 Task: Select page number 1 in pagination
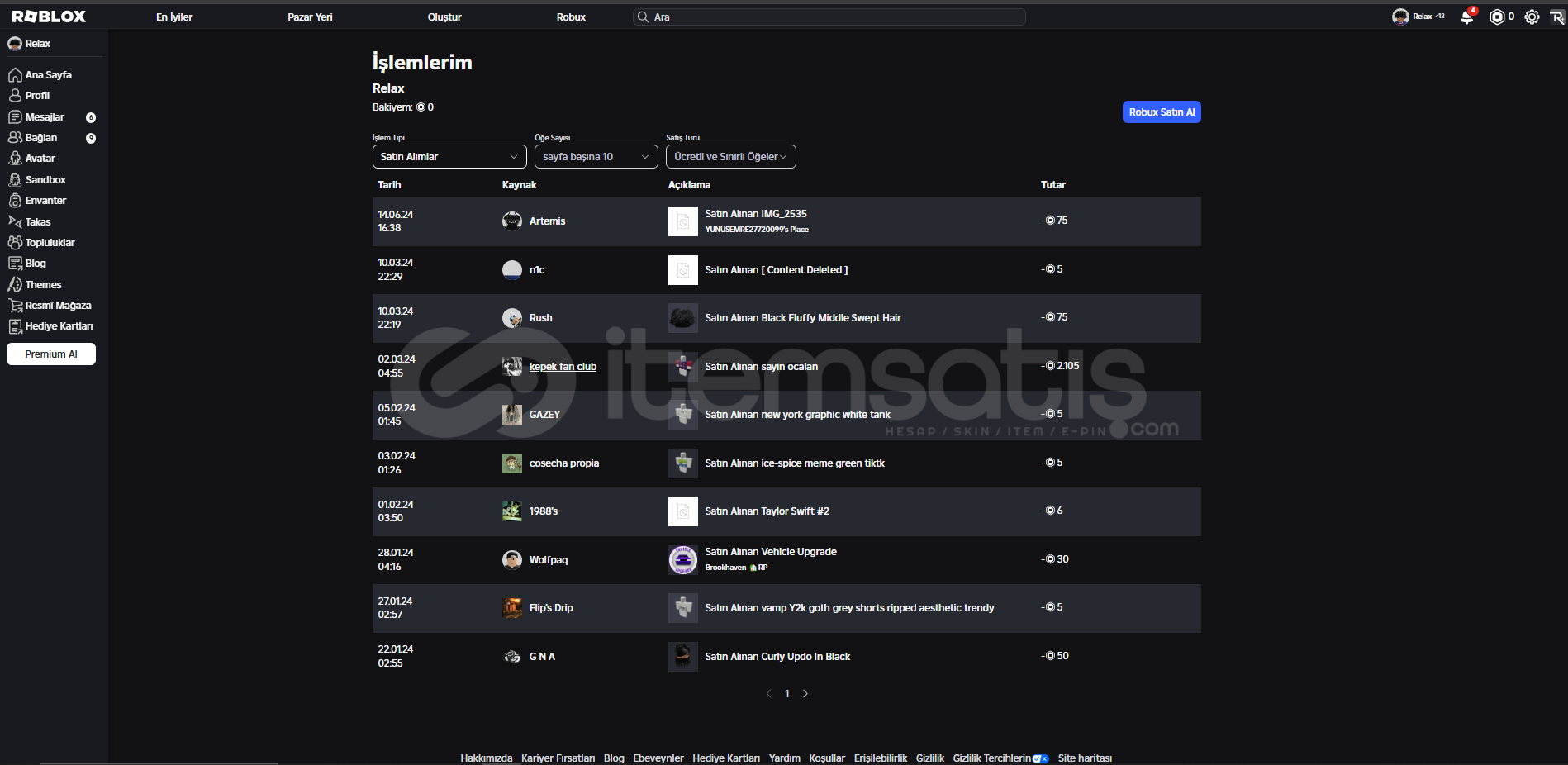(x=787, y=694)
